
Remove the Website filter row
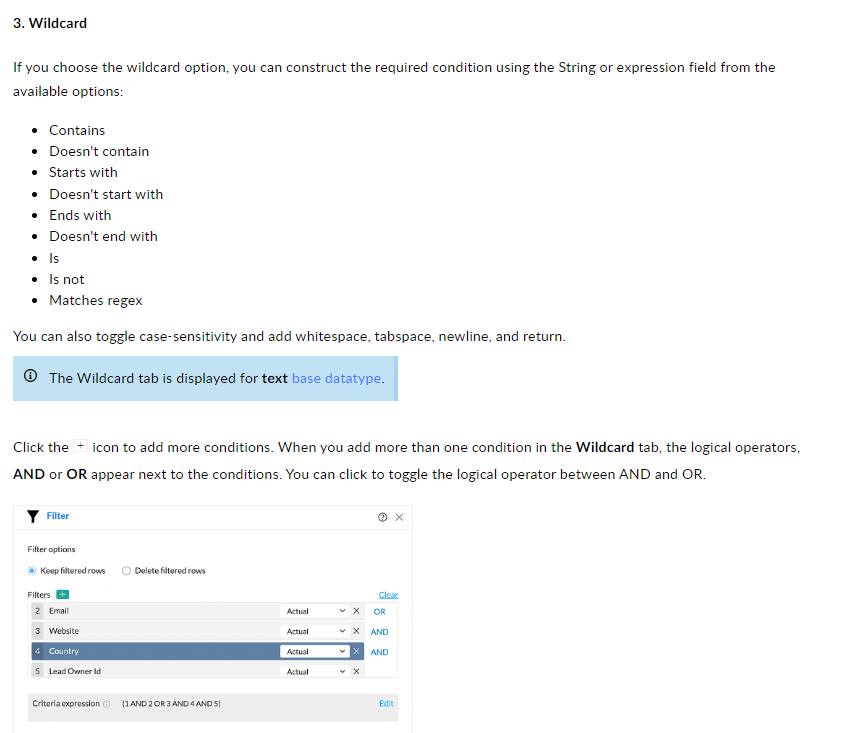(356, 631)
